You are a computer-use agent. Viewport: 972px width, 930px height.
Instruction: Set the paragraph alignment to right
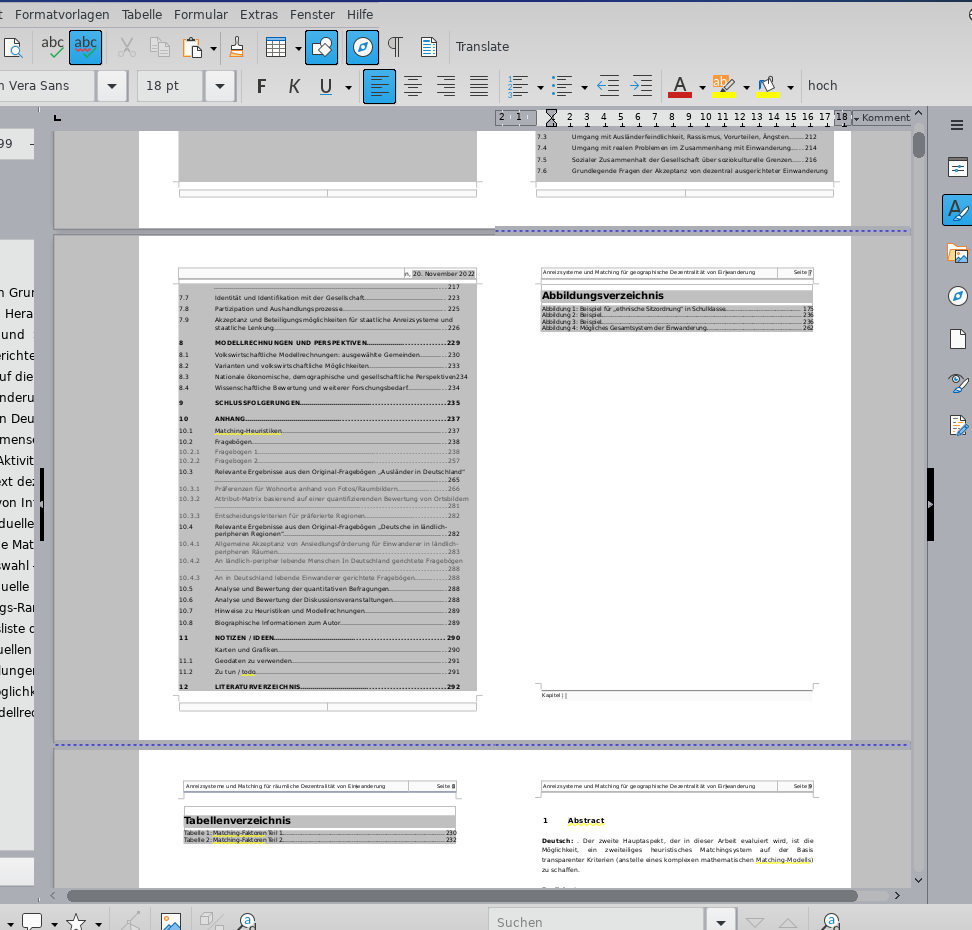coord(446,86)
